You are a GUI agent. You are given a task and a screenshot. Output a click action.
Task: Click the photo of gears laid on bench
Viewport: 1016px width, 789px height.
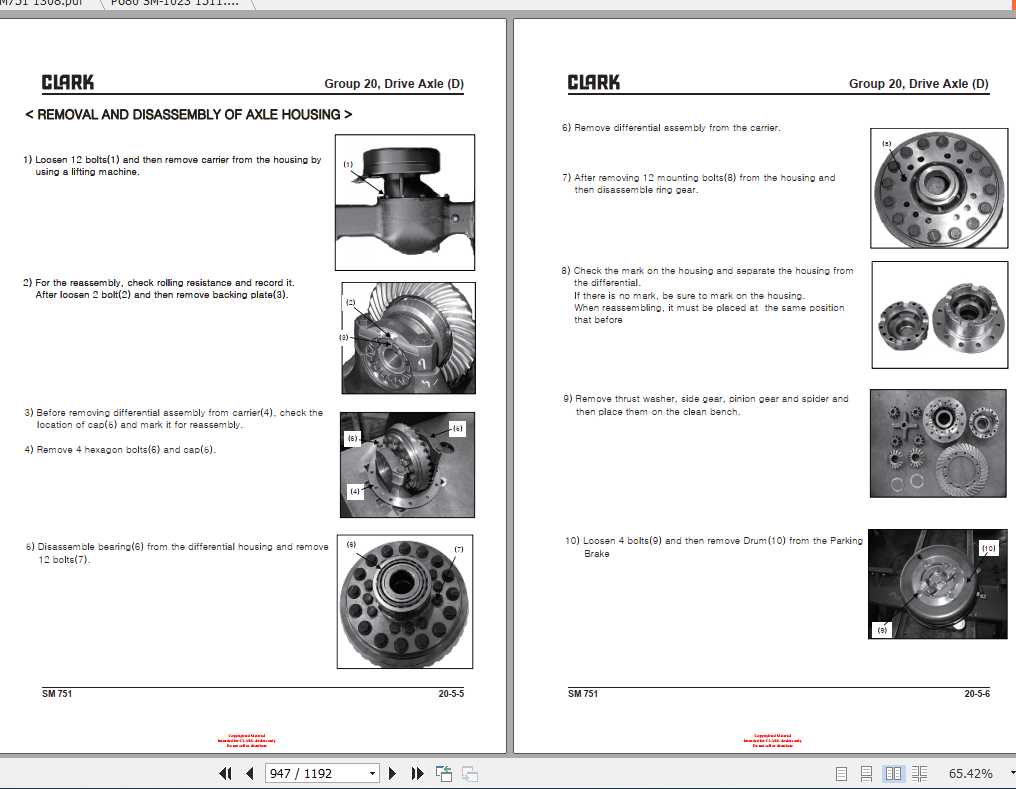pyautogui.click(x=938, y=443)
